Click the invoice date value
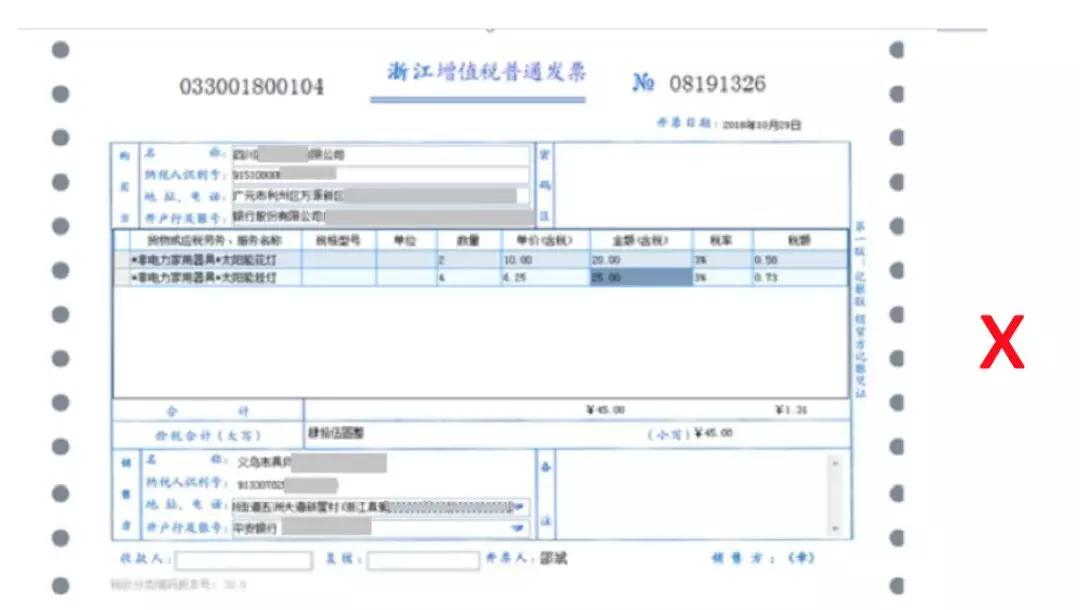 coord(762,125)
